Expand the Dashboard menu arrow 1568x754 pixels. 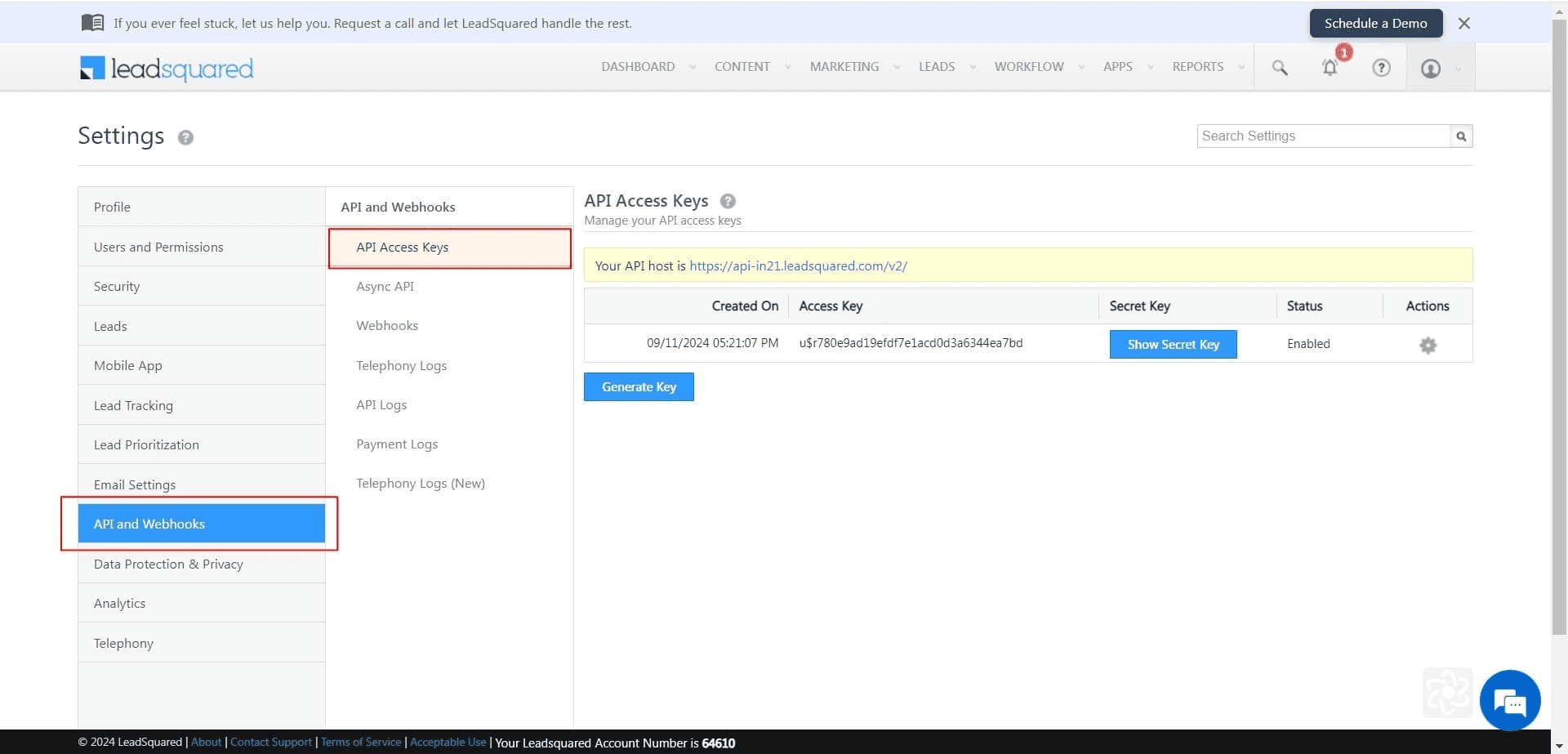pos(693,68)
